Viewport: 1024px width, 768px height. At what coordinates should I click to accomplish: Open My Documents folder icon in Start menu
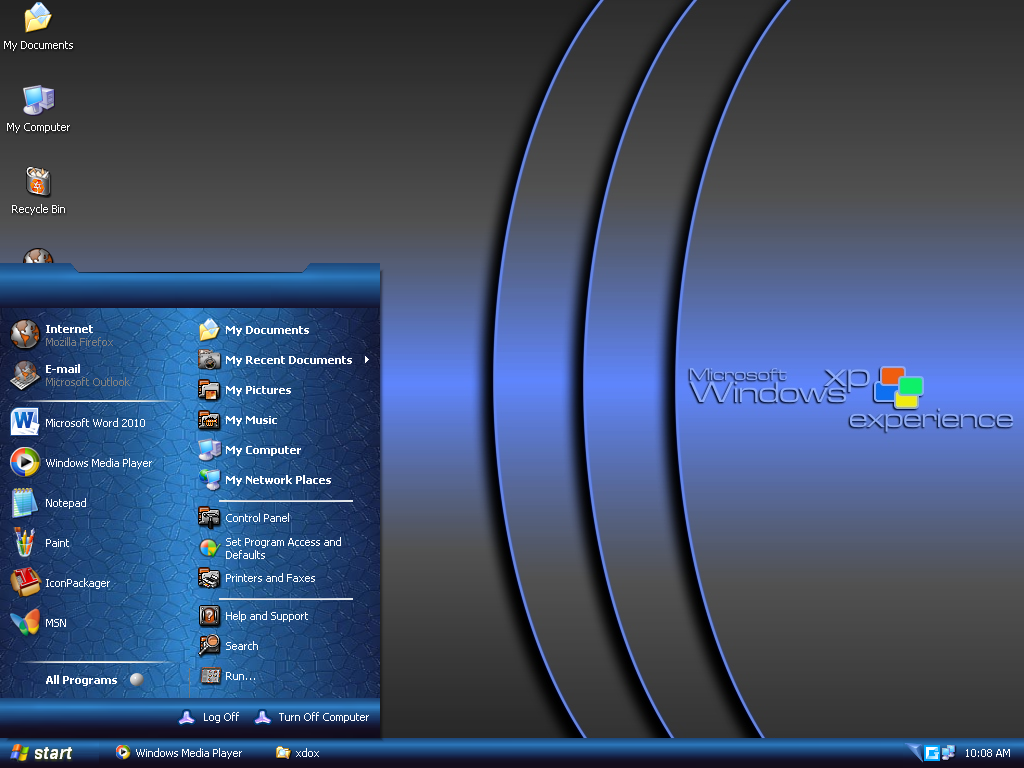tap(209, 330)
